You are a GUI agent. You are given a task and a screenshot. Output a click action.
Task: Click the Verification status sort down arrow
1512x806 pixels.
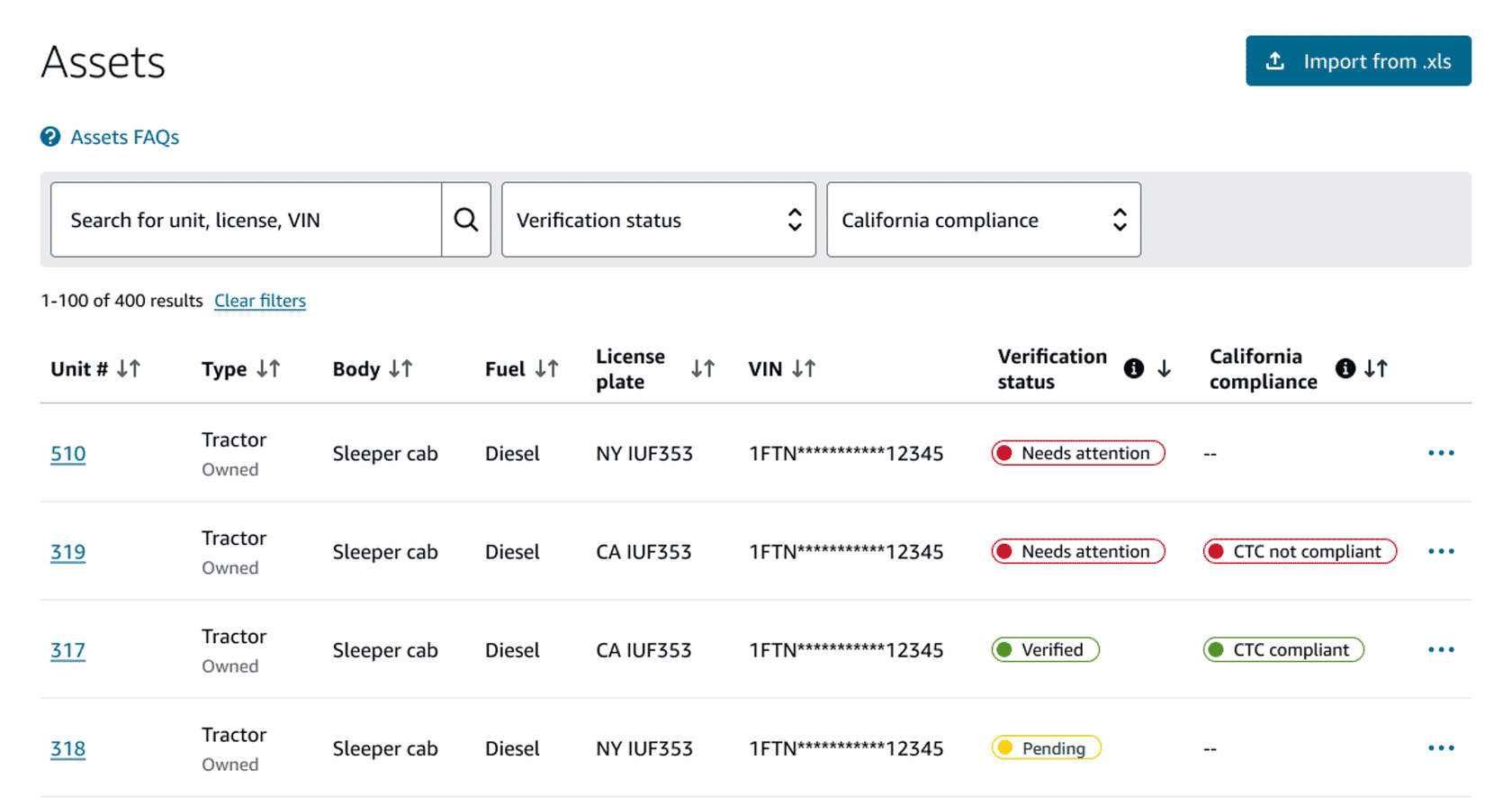coord(1164,368)
